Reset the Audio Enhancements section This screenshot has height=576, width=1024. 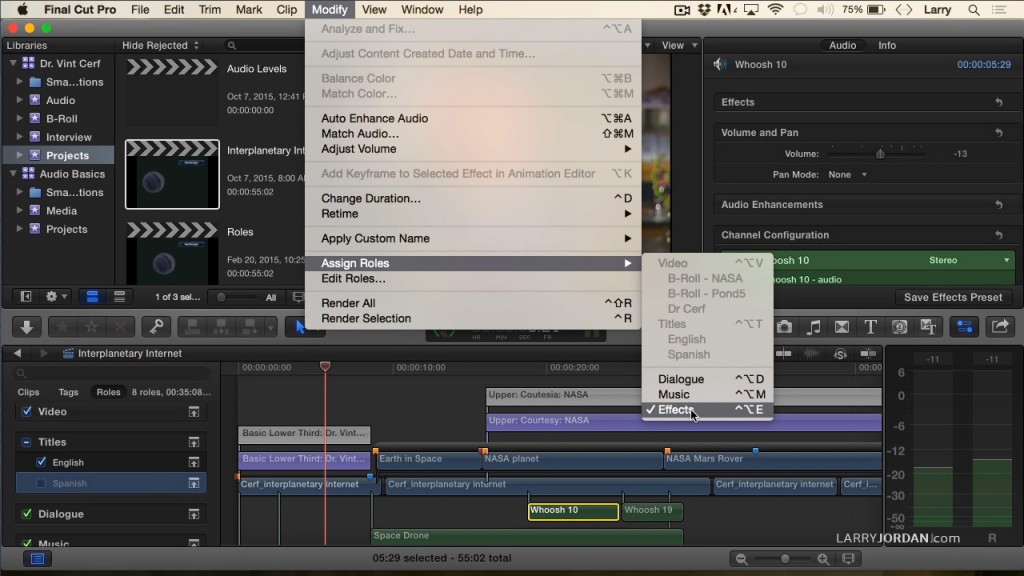click(999, 204)
